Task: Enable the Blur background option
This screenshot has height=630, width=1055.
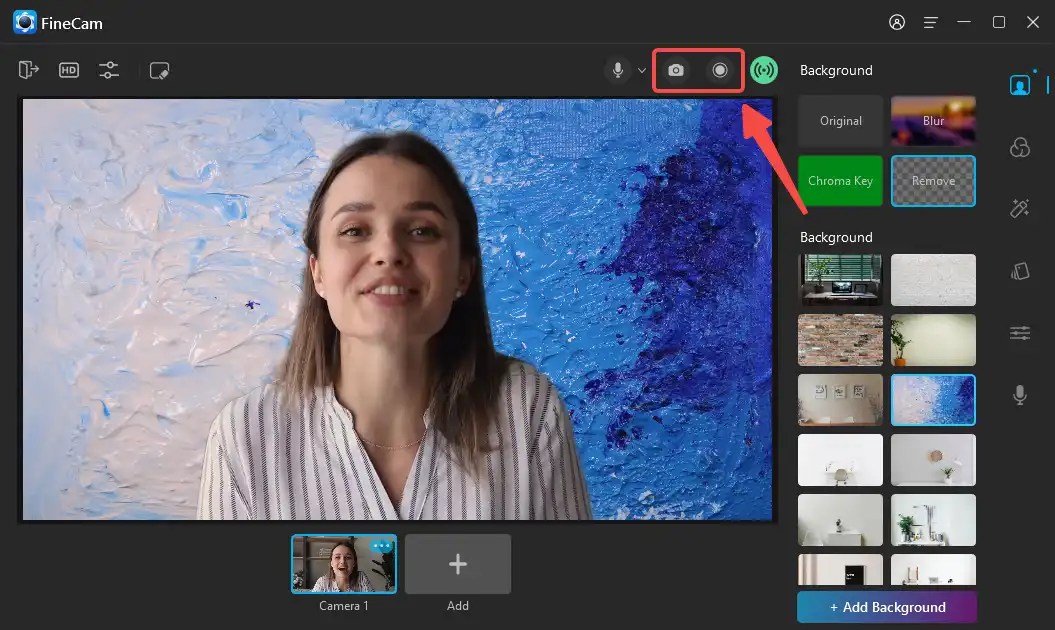Action: tap(933, 120)
